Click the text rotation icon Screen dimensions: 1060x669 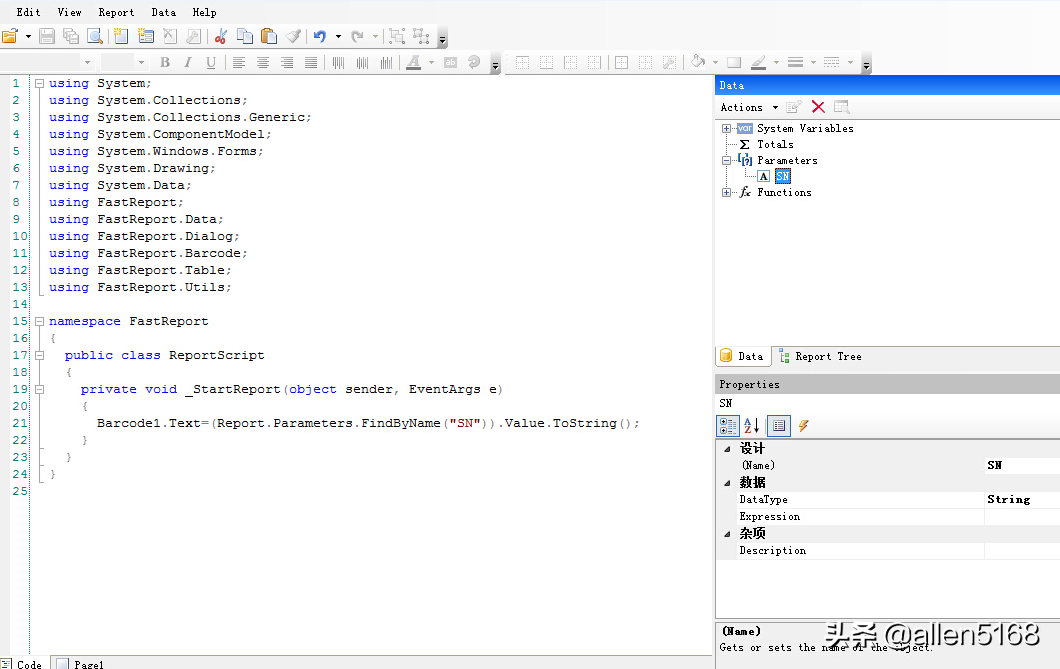point(474,62)
